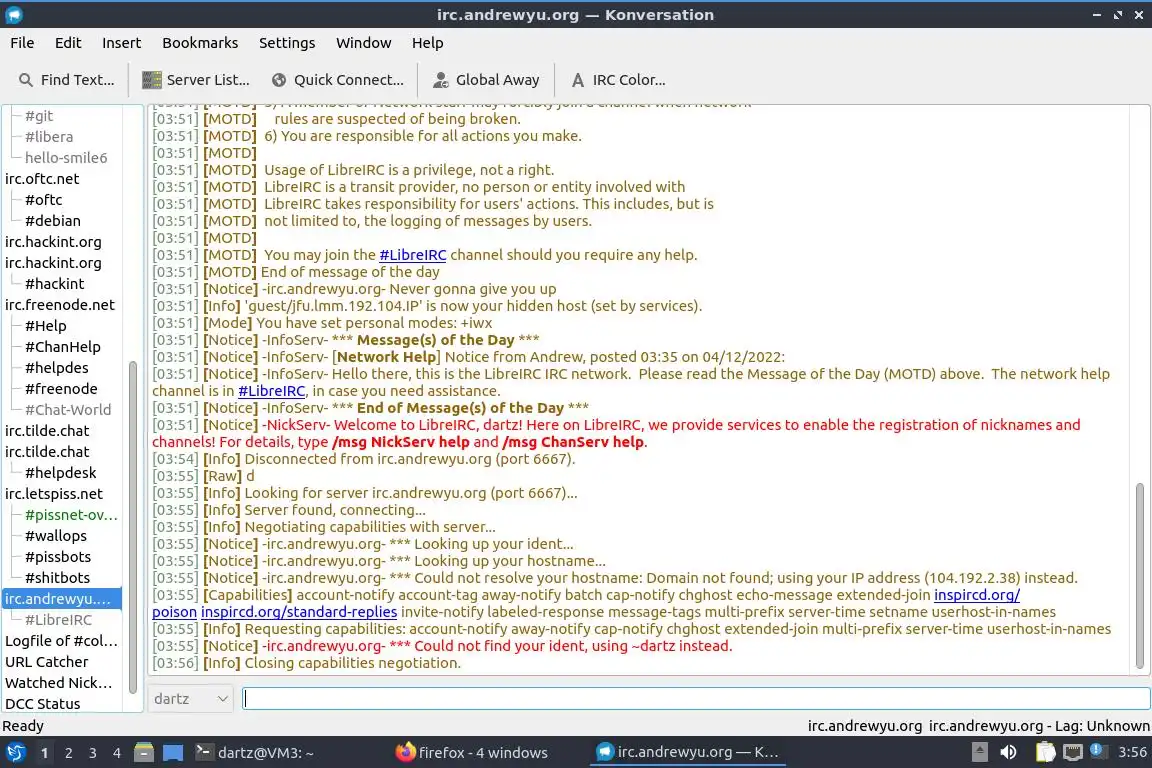Click the channel sidebar vertical scrollbar
The image size is (1152, 768).
click(x=133, y=527)
